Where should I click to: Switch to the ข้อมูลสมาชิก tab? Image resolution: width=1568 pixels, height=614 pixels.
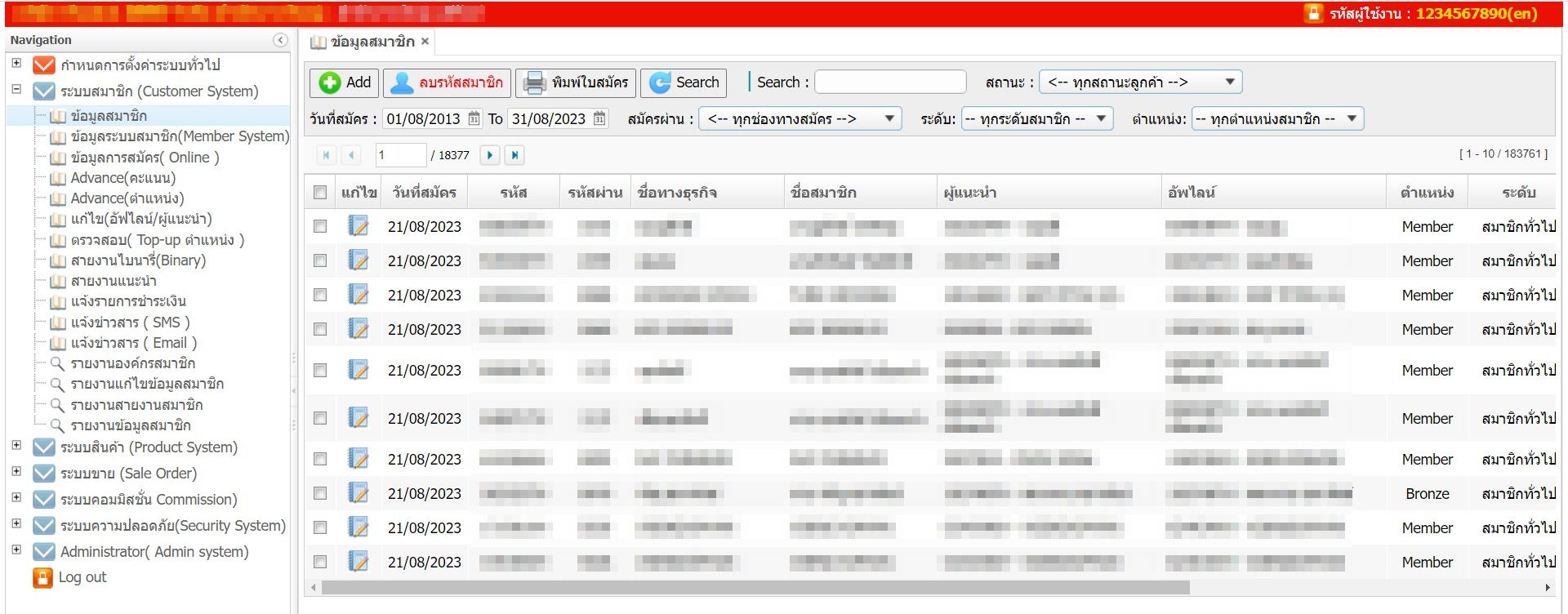click(372, 42)
